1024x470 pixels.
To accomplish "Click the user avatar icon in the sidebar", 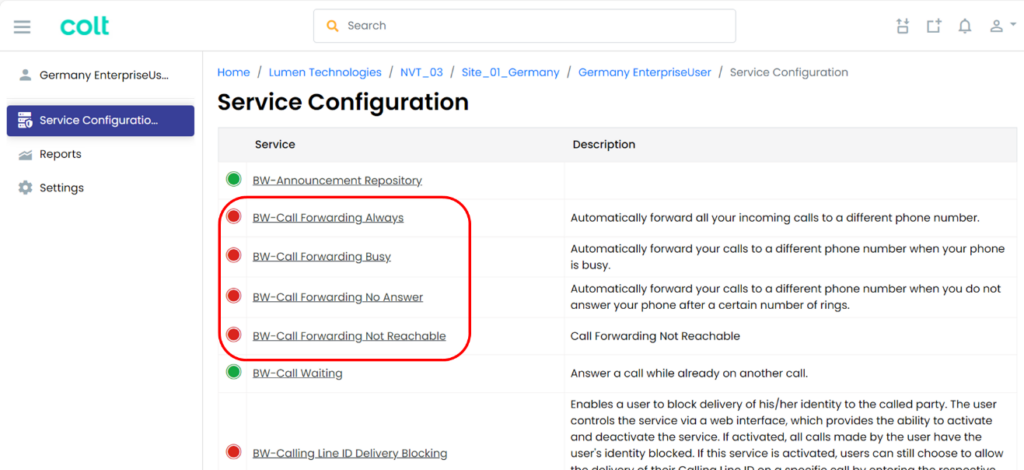I will pyautogui.click(x=25, y=75).
